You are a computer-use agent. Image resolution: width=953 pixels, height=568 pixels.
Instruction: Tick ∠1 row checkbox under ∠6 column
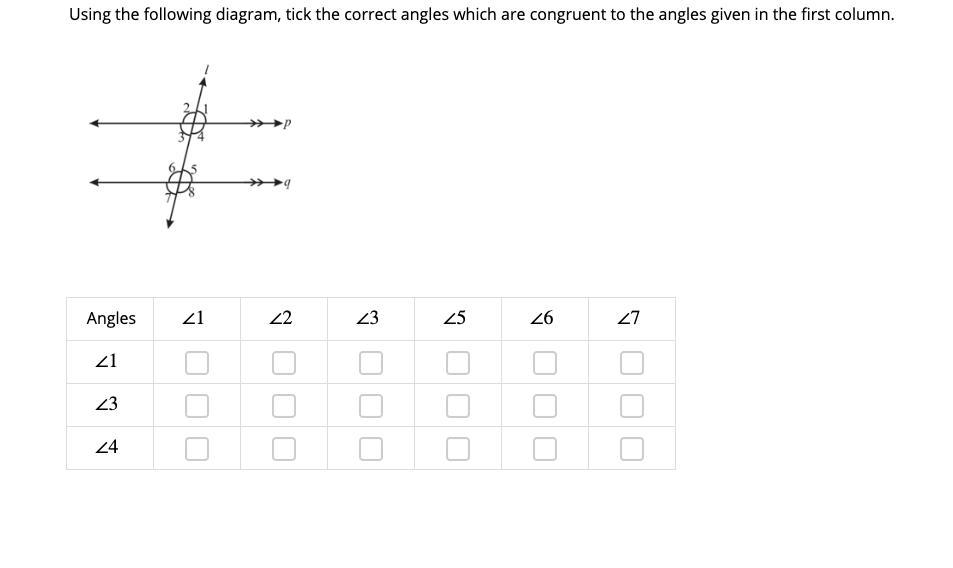coord(545,363)
